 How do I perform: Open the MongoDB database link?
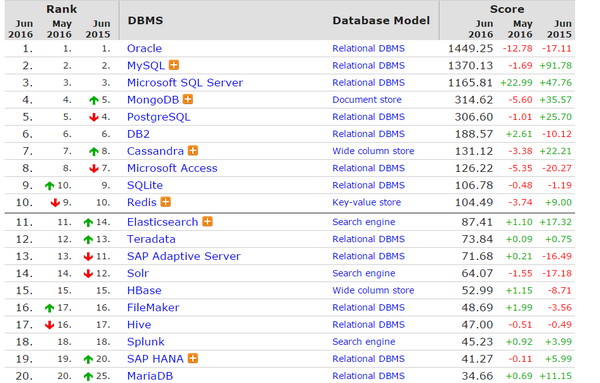153,100
